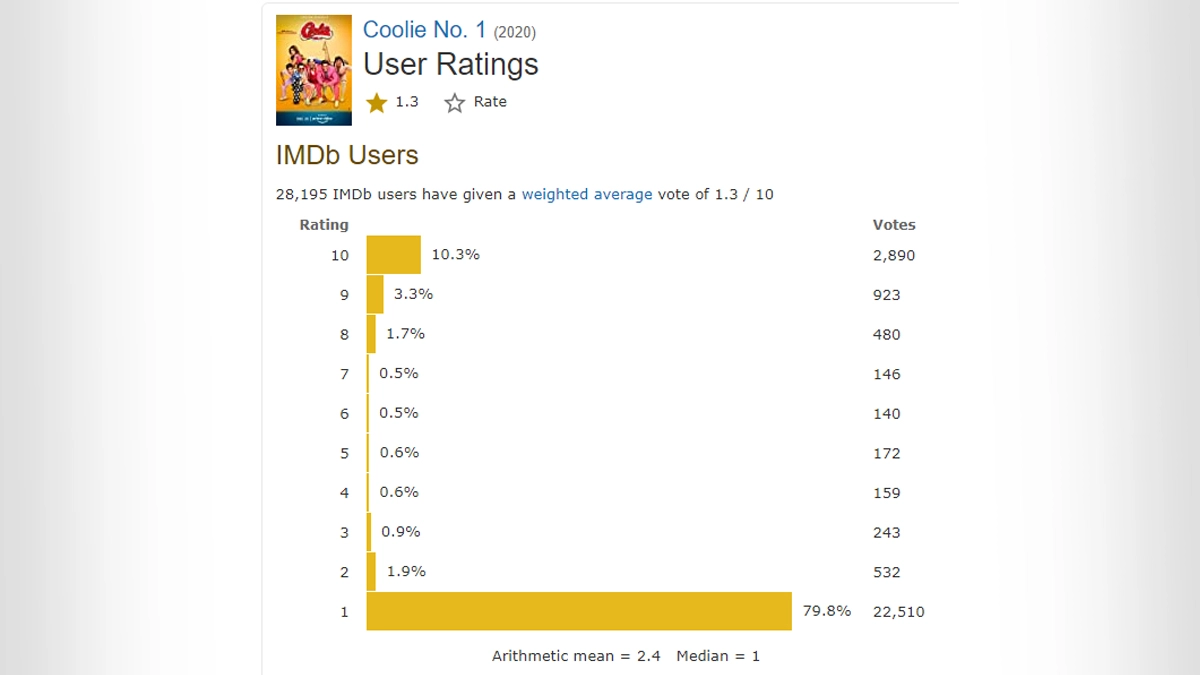Click the Rate button text

[490, 102]
